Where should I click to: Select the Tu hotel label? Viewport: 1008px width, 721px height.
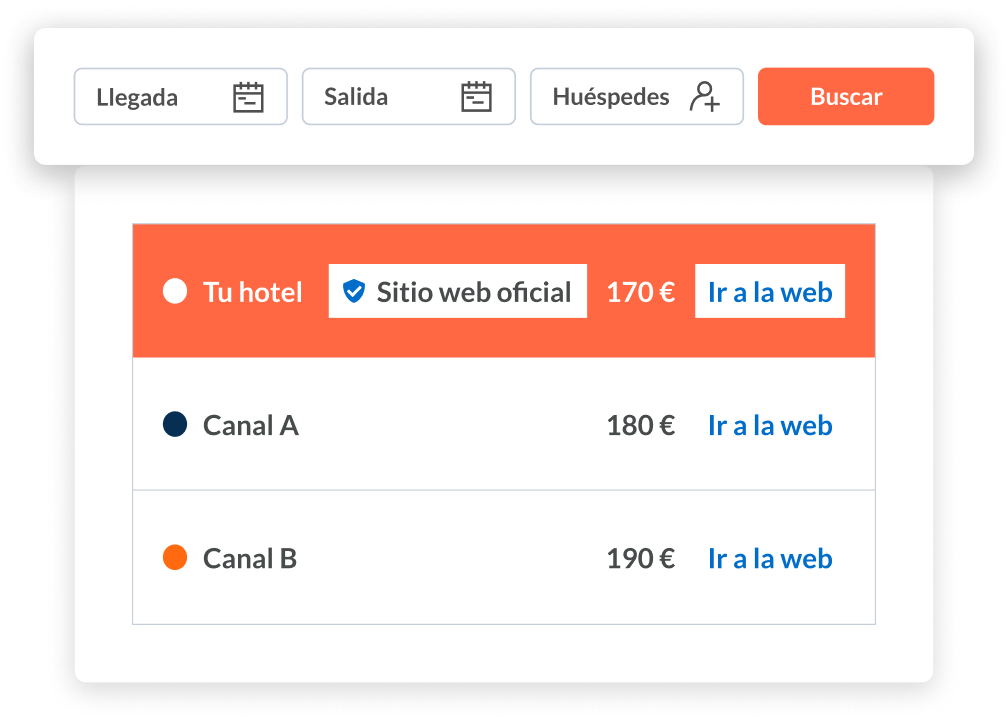(x=252, y=292)
